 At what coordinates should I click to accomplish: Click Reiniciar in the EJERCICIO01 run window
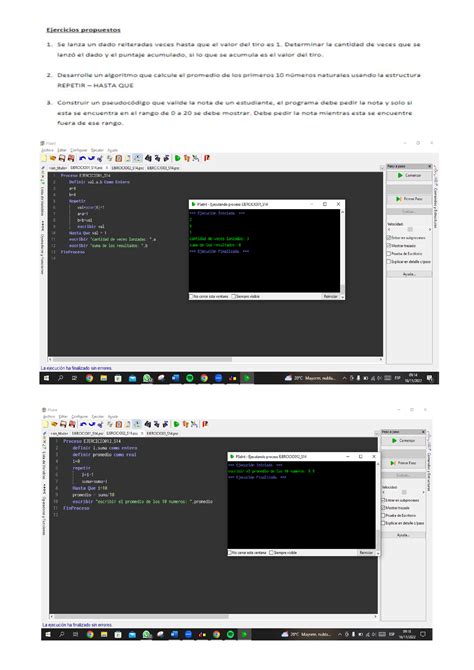tap(330, 296)
